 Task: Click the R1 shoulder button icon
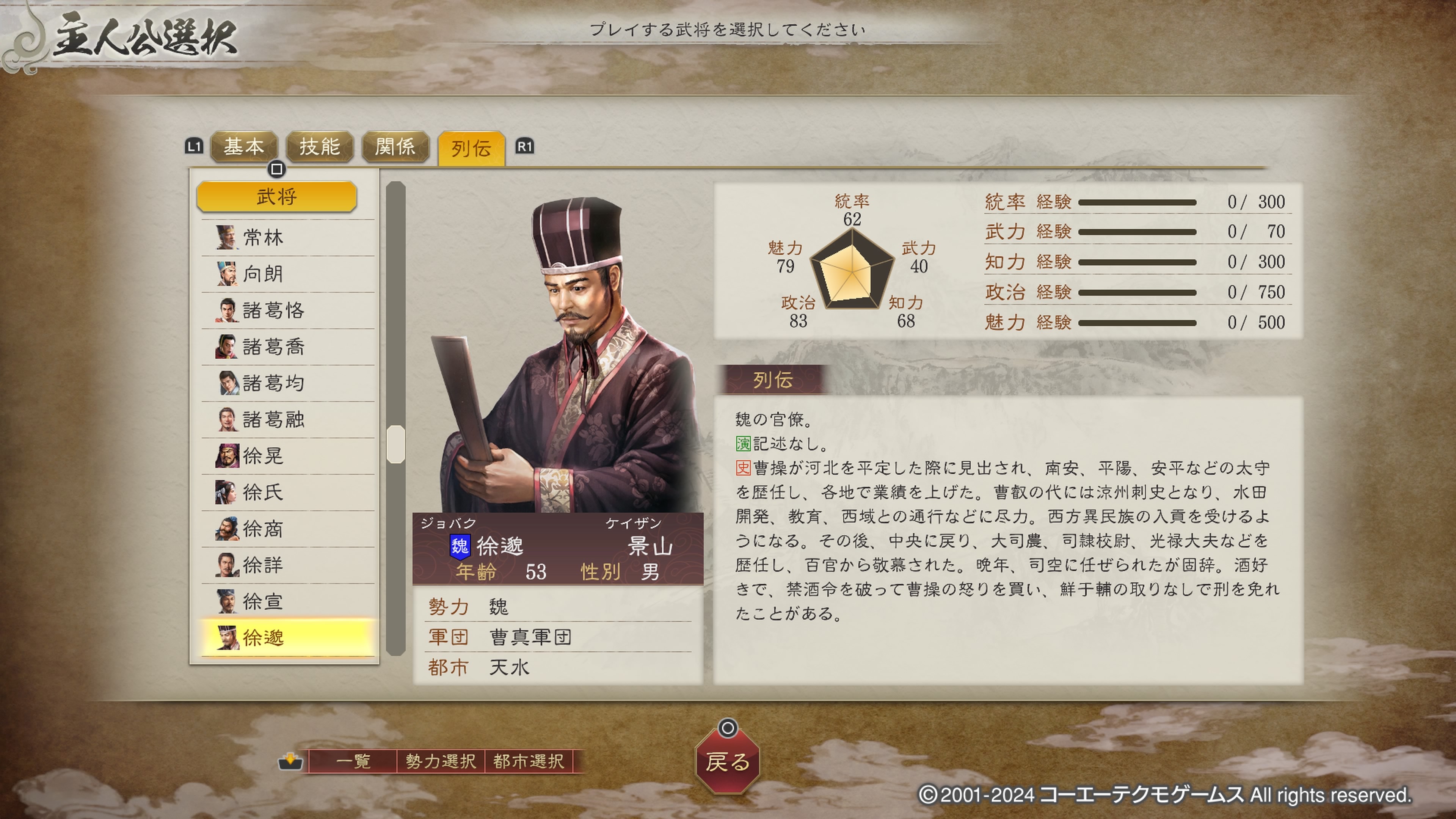pyautogui.click(x=524, y=146)
